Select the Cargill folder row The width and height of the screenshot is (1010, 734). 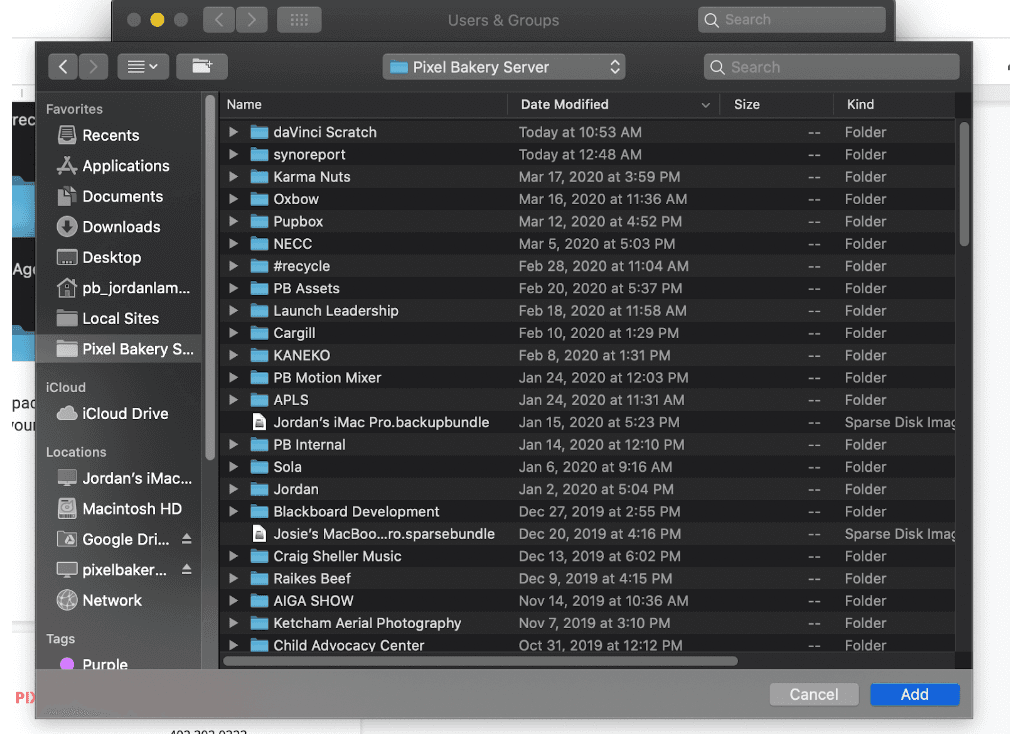pos(586,333)
